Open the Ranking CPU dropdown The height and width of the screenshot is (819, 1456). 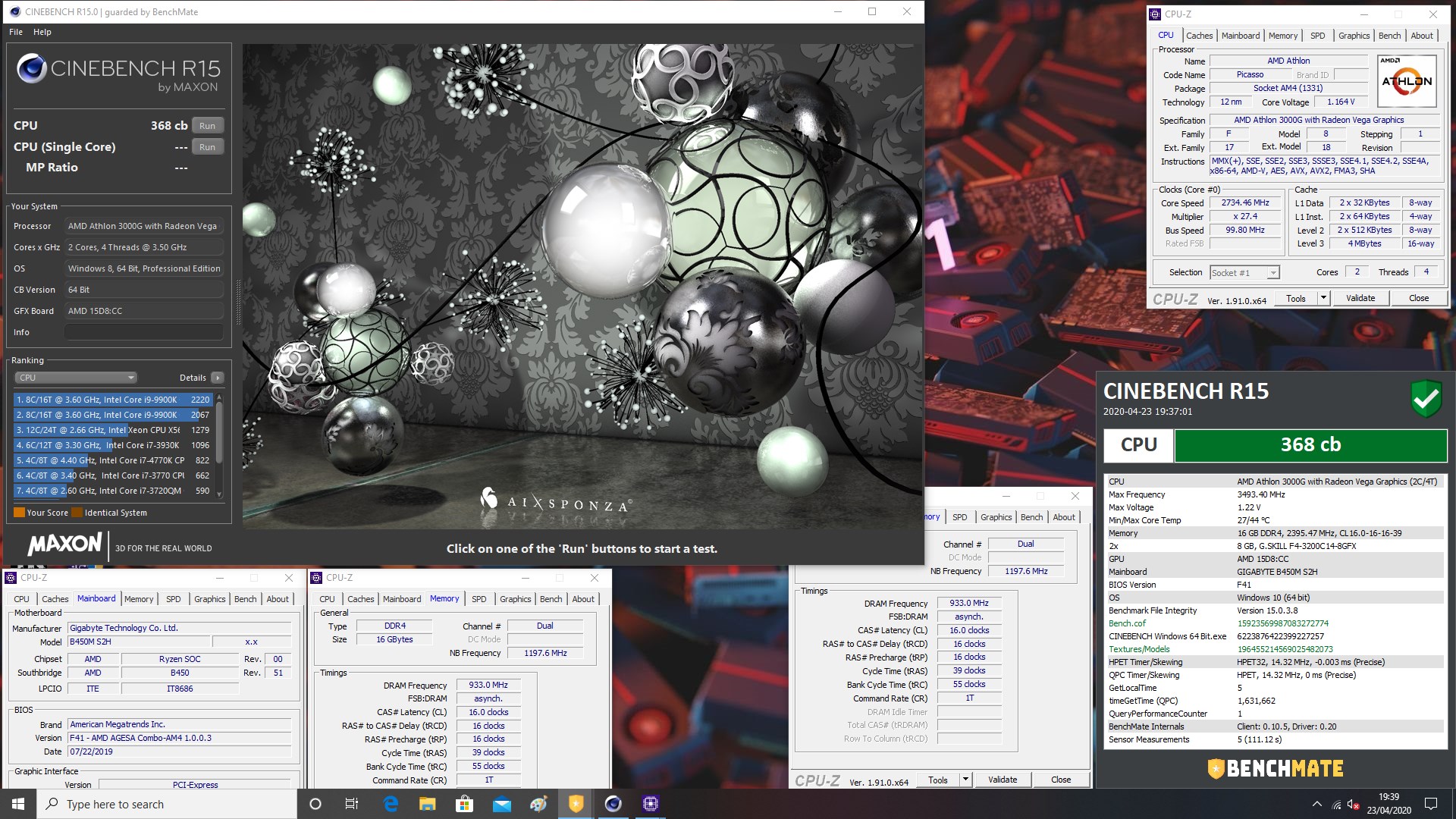click(x=76, y=378)
